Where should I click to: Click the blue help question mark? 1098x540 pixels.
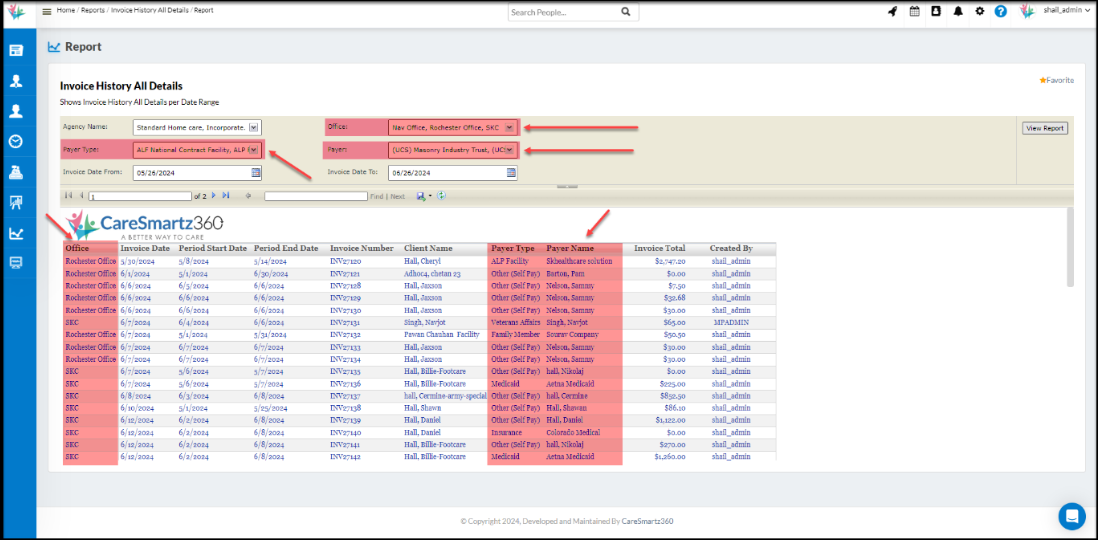pyautogui.click(x=1000, y=11)
